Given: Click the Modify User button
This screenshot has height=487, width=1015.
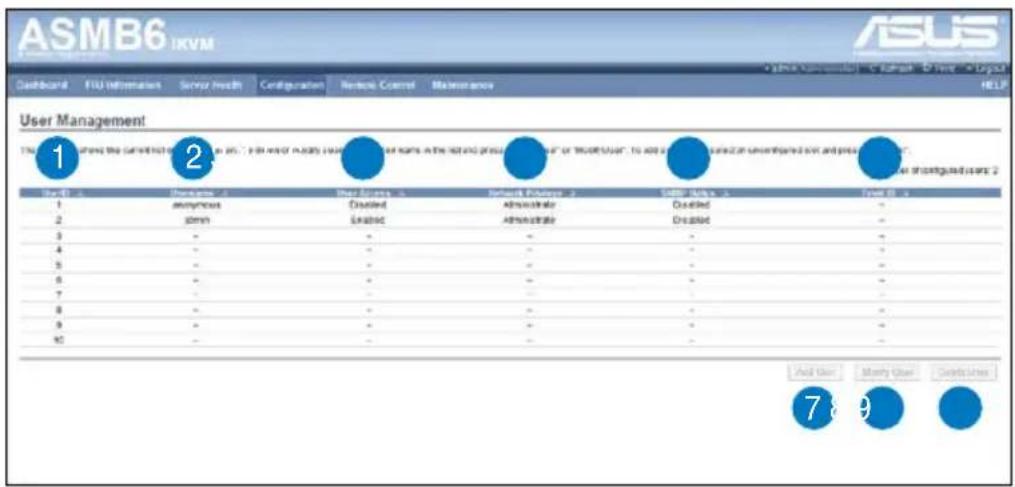Looking at the screenshot, I should (887, 373).
